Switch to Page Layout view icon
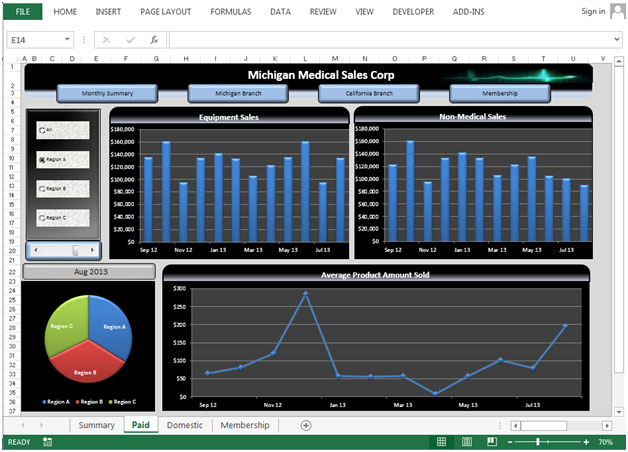 [467, 442]
